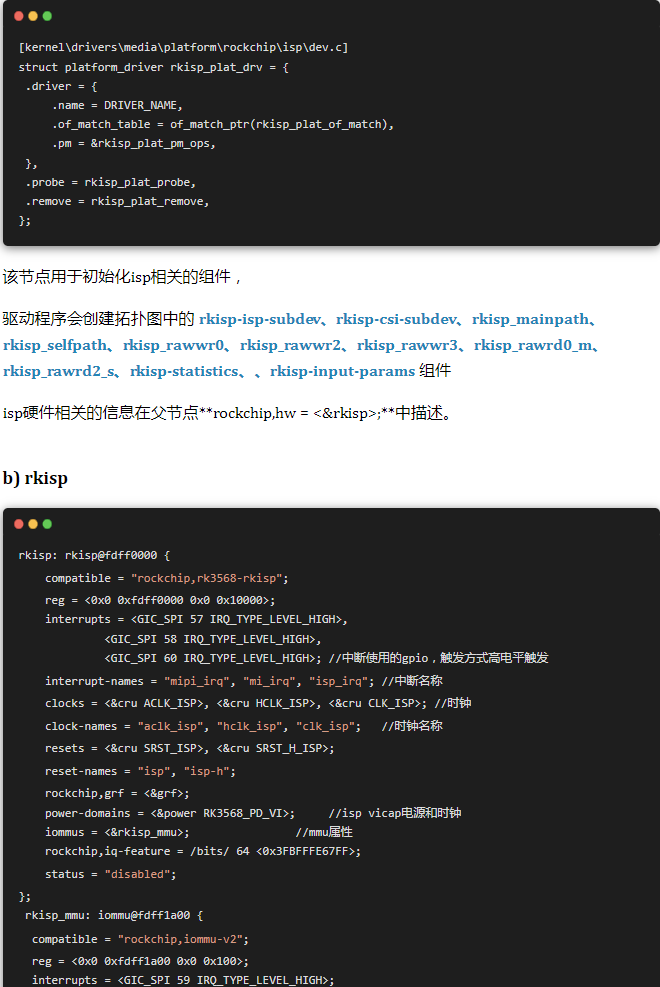Click the dev.c file path line in the code
This screenshot has height=987, width=660.
[x=183, y=48]
